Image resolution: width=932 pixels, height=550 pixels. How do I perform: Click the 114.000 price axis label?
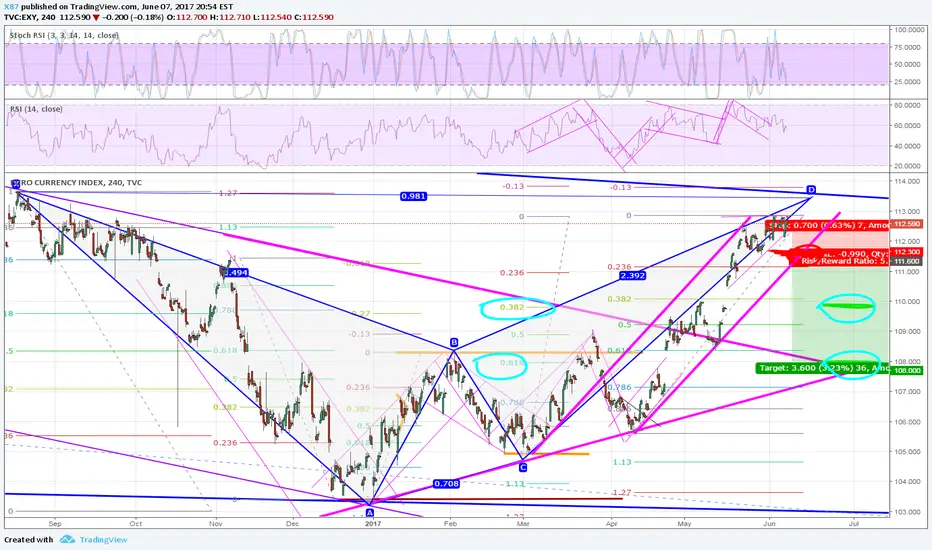point(907,181)
